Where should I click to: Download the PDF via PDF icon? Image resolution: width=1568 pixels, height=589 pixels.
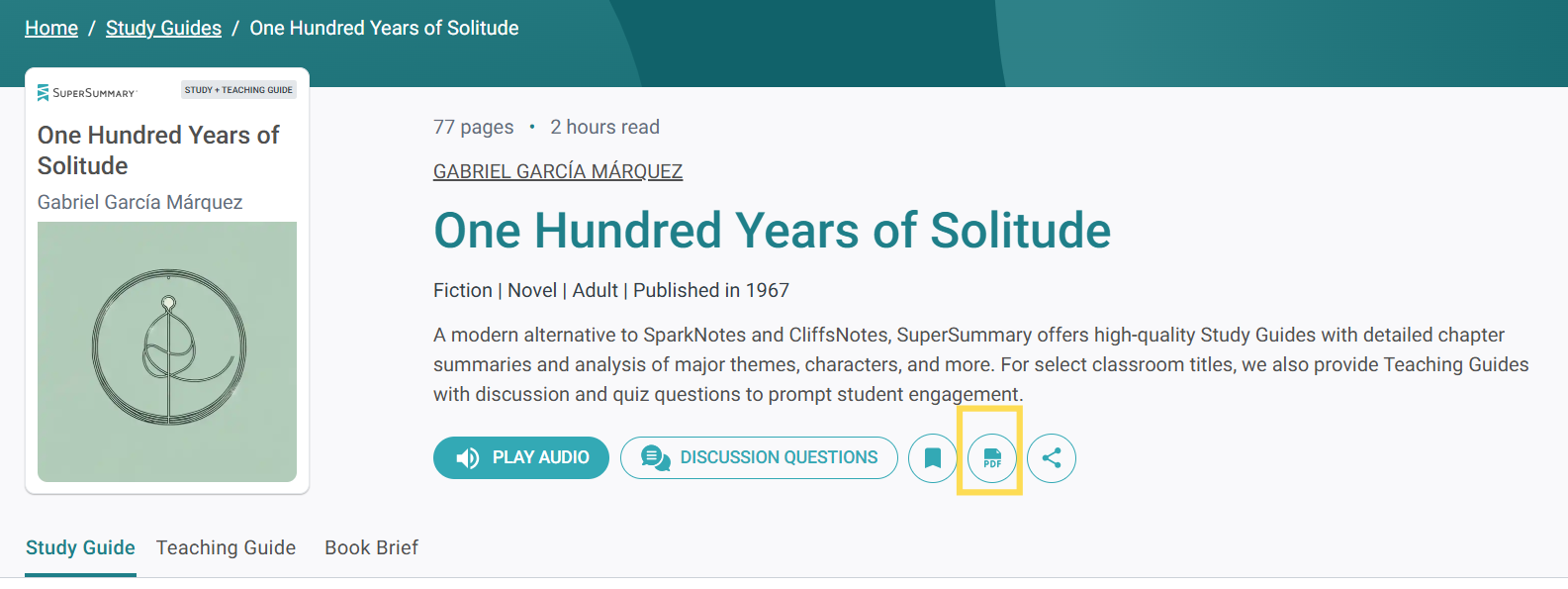point(992,458)
